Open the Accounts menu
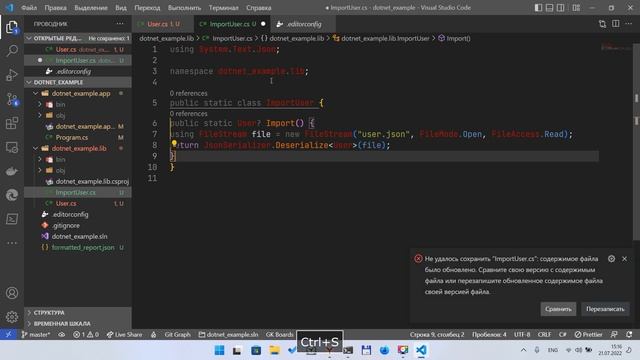The image size is (640, 360). click(x=12, y=293)
